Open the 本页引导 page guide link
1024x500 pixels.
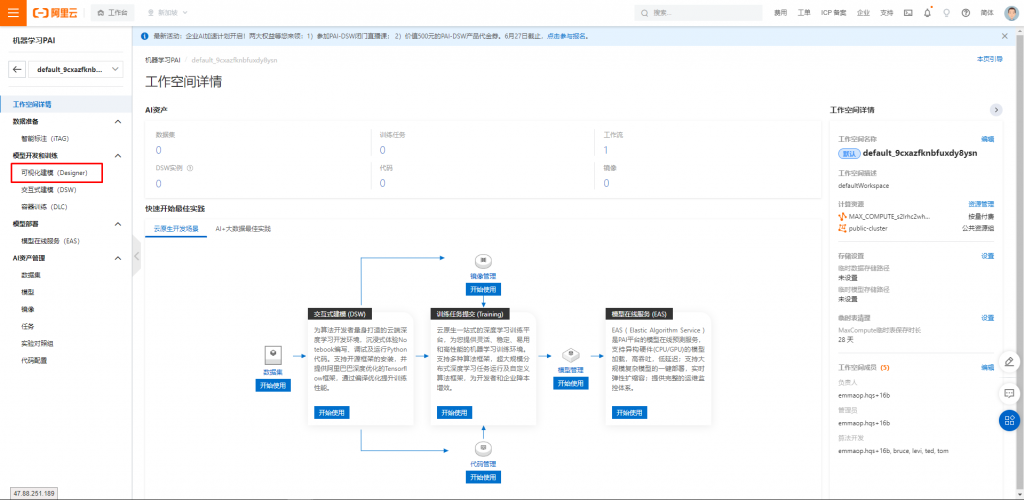pyautogui.click(x=989, y=59)
